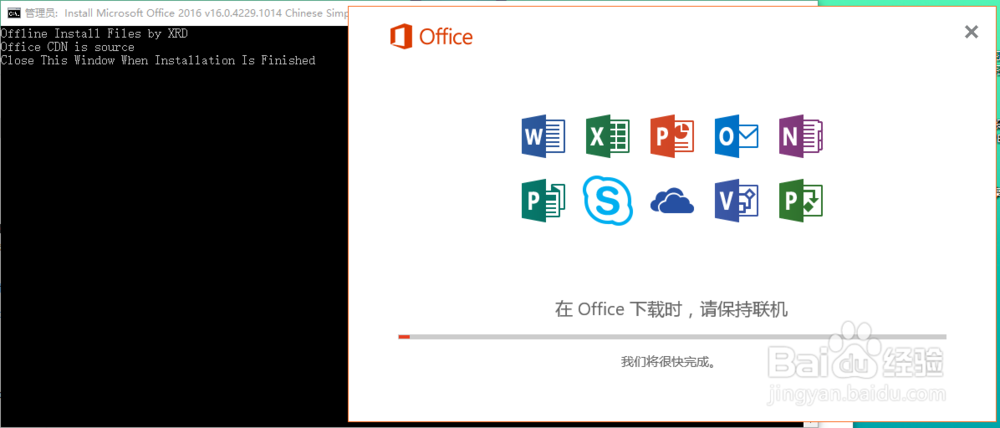This screenshot has width=1000, height=428.
Task: Click the Excel icon in Office installer
Action: click(x=608, y=136)
